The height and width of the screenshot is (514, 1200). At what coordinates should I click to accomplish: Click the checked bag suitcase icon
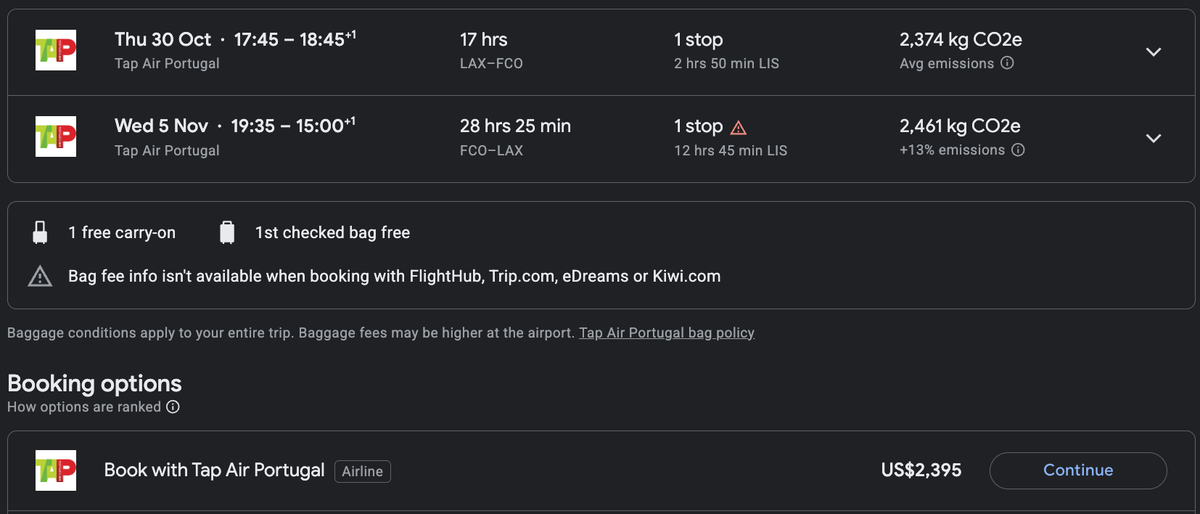click(227, 232)
